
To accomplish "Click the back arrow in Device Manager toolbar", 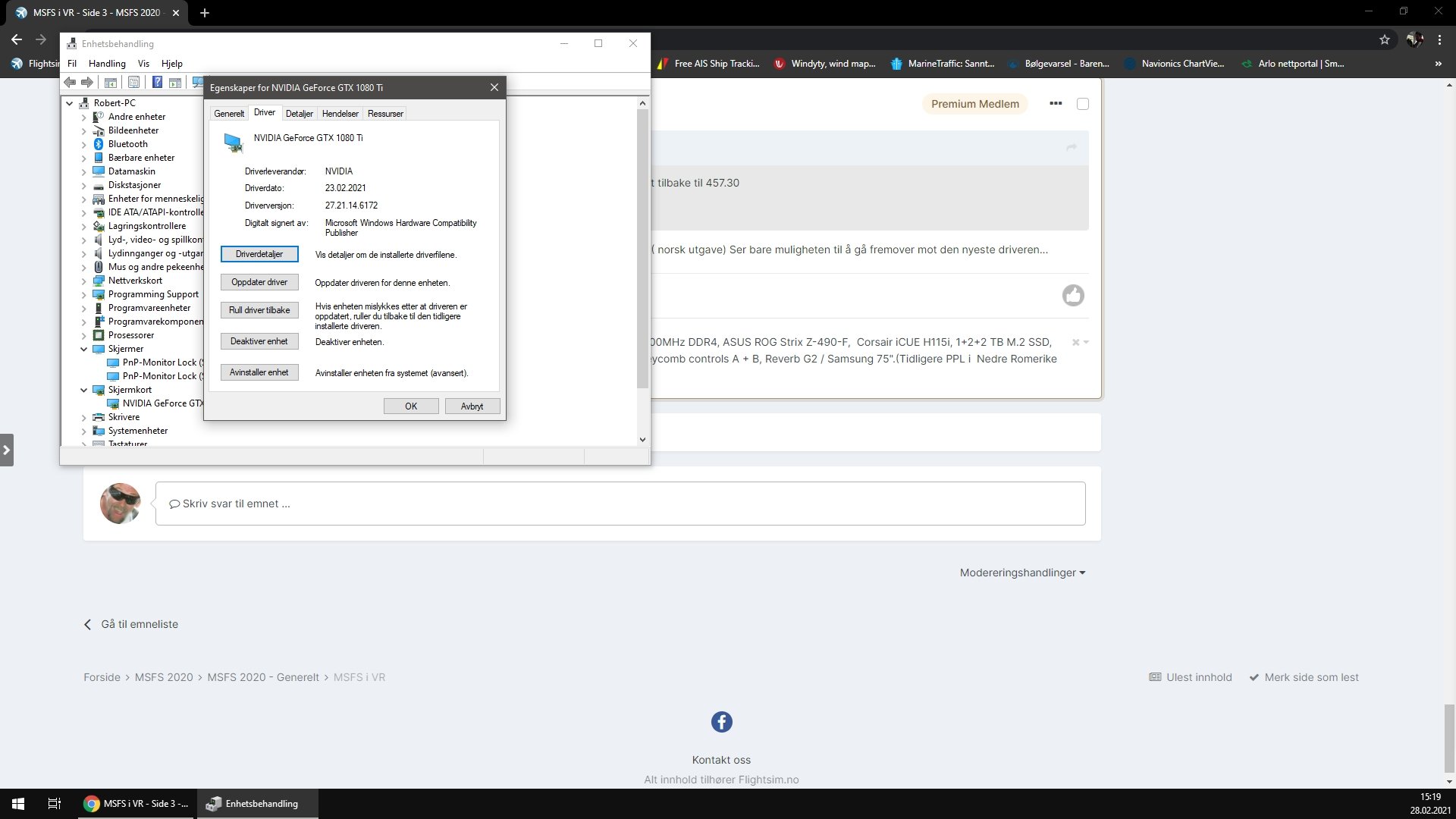I will [x=70, y=82].
